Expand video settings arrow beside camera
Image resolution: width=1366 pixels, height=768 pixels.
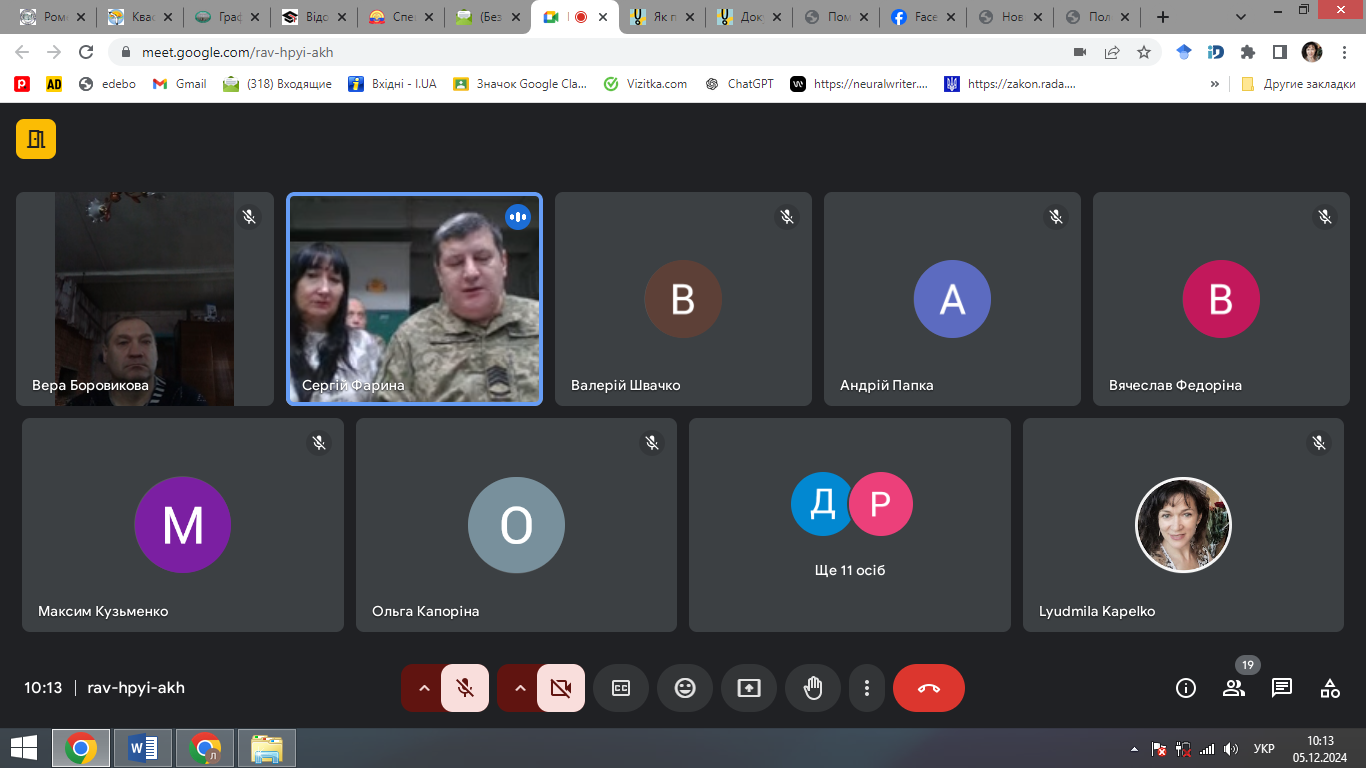tap(520, 688)
